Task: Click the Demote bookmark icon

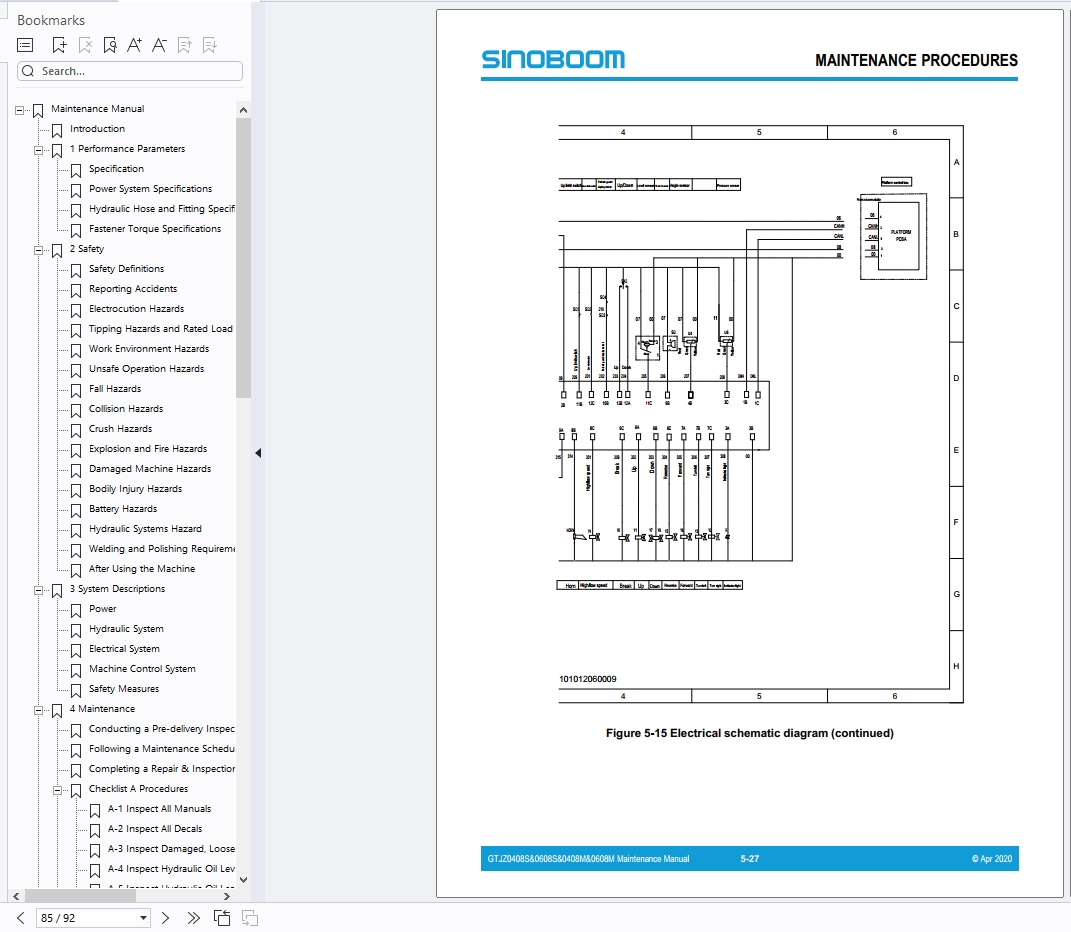Action: (x=208, y=45)
